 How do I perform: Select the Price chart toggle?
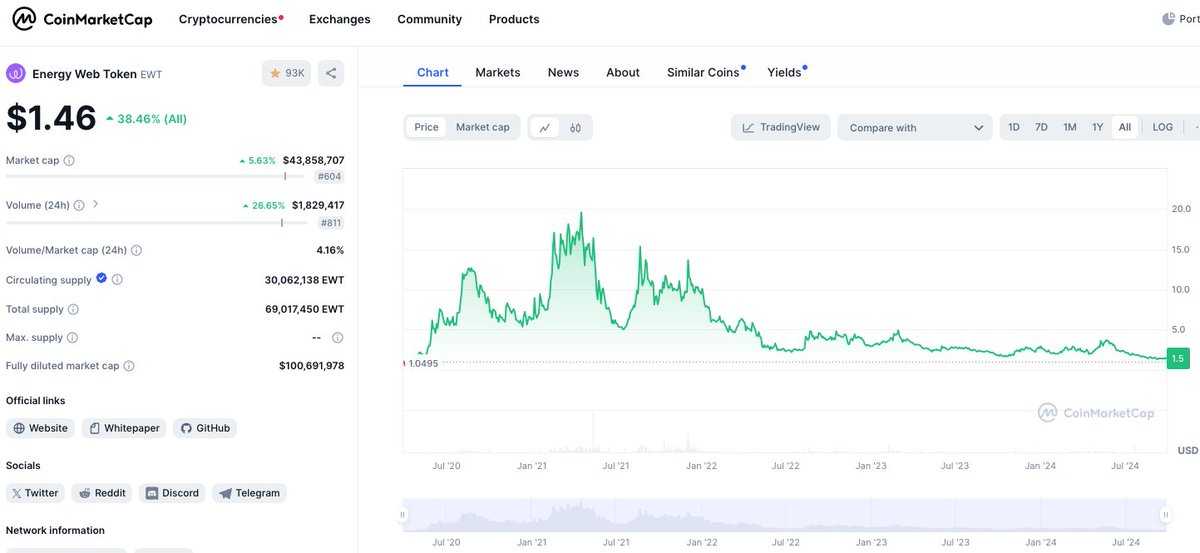[x=427, y=127]
